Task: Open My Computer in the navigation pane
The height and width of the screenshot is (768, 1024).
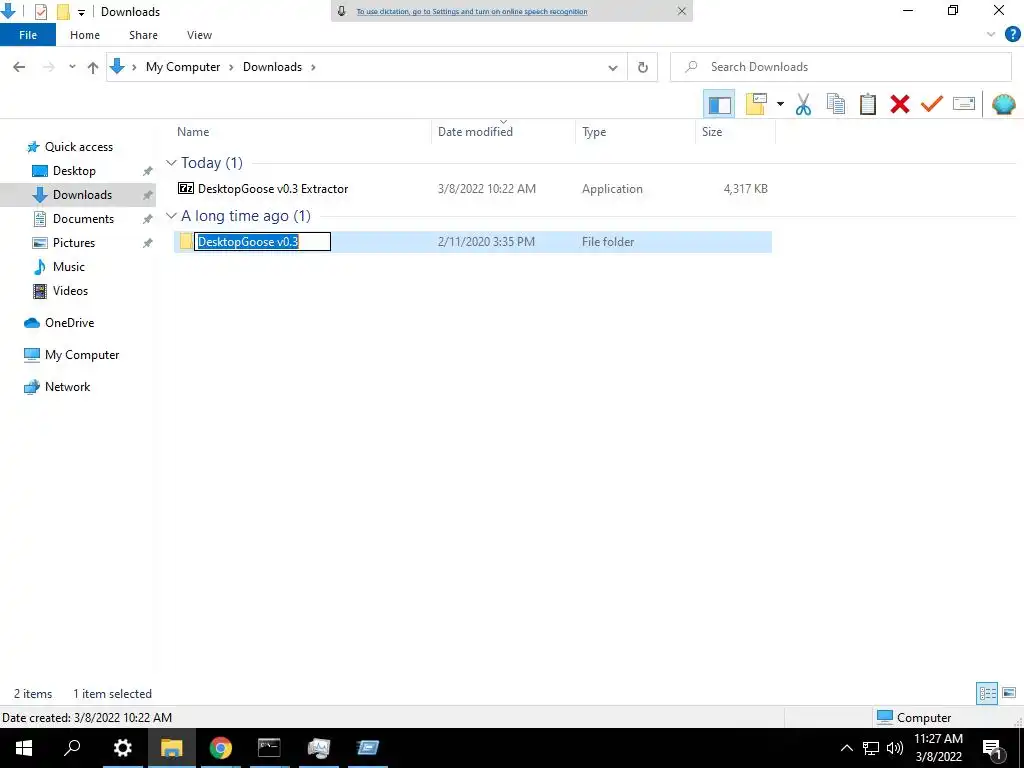Action: (82, 355)
